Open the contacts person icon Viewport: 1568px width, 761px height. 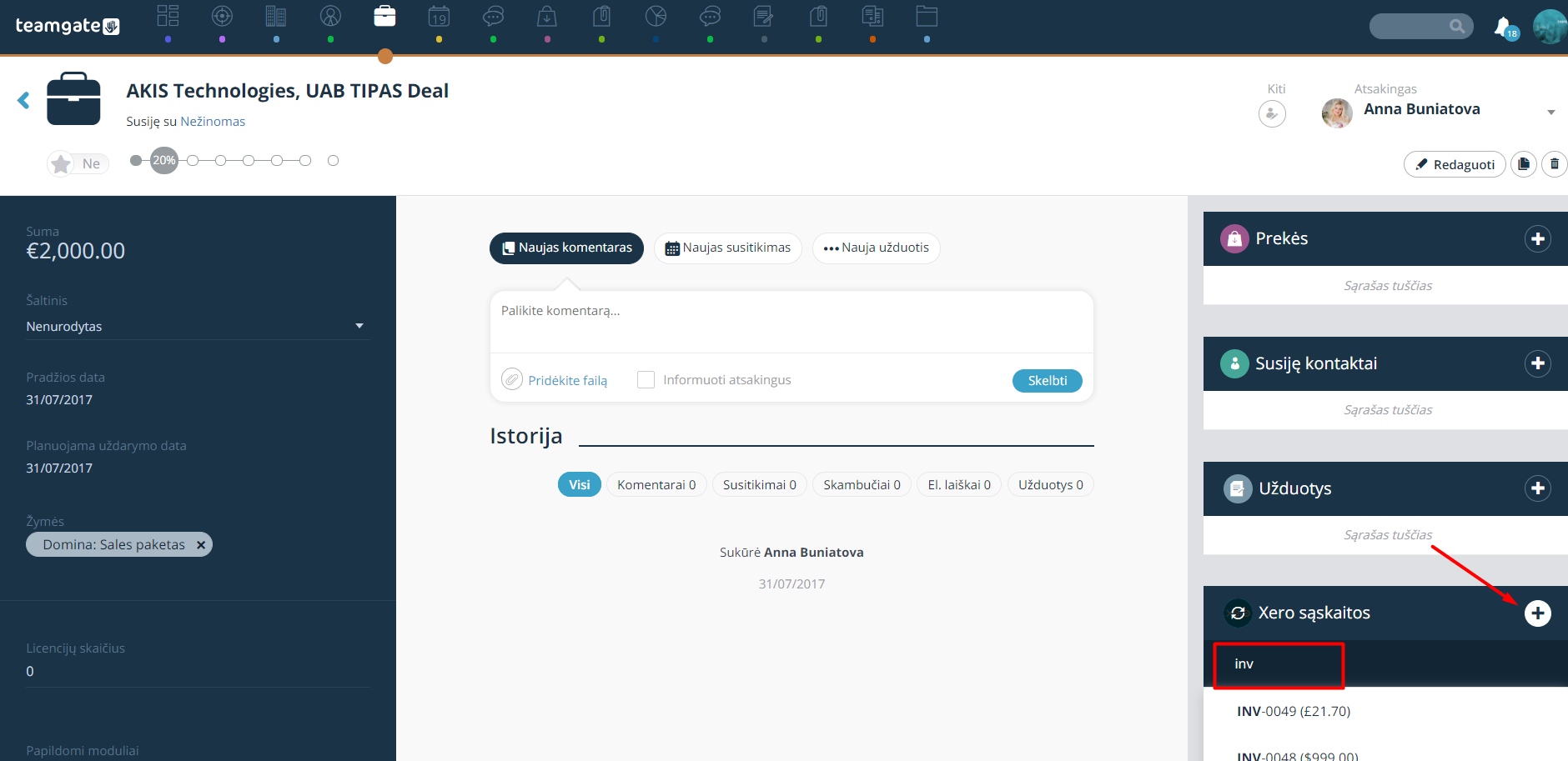click(x=330, y=16)
